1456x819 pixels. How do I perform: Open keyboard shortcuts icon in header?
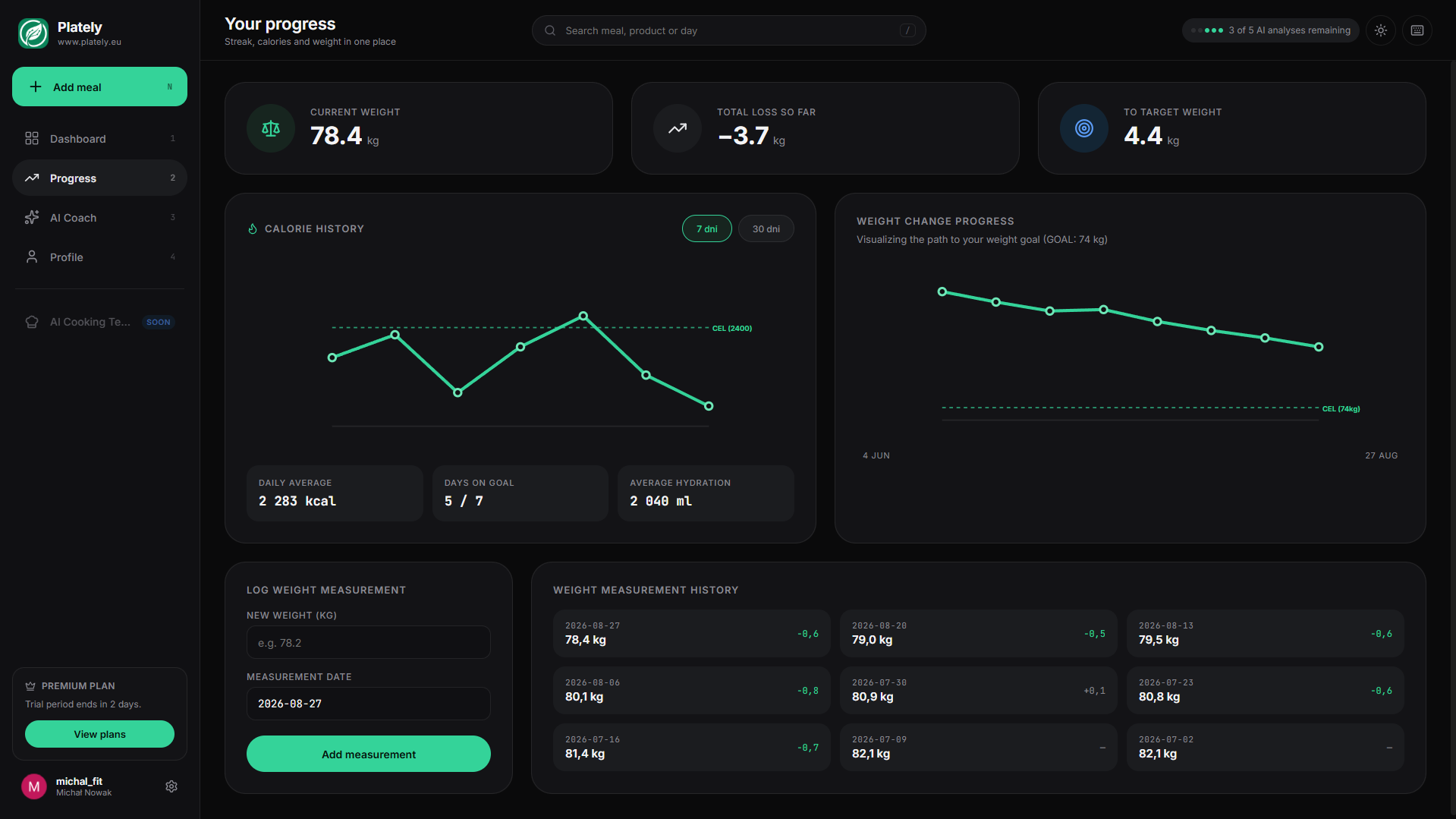coord(1417,30)
